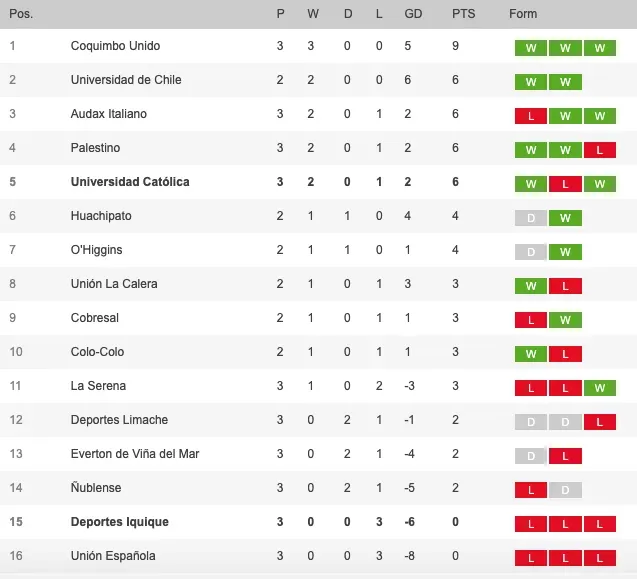Sort the table by GD column header
637x579 pixels.
coord(413,14)
